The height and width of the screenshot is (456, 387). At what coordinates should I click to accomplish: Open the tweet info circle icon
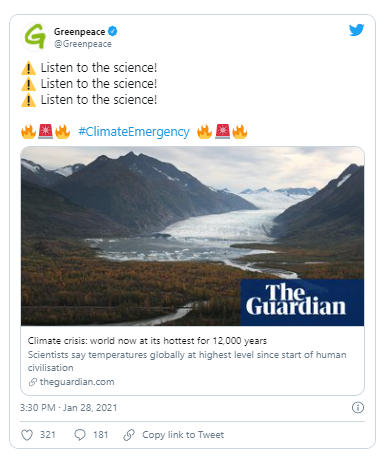[x=358, y=407]
